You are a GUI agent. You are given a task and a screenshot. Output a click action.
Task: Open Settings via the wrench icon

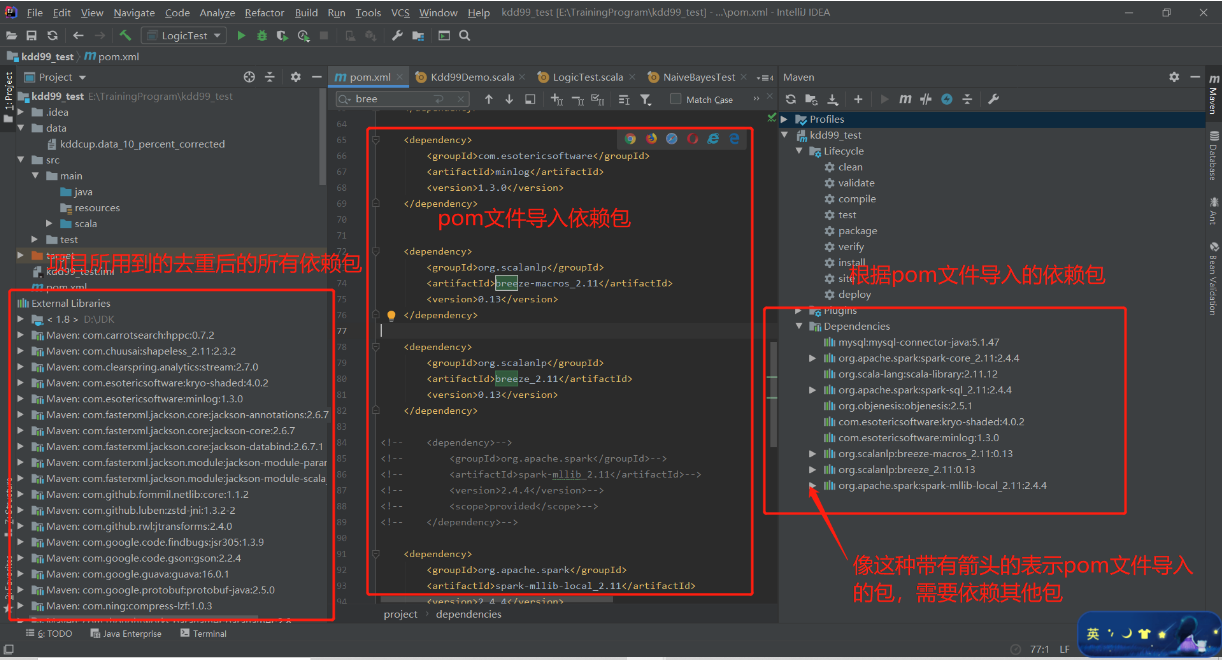click(397, 35)
